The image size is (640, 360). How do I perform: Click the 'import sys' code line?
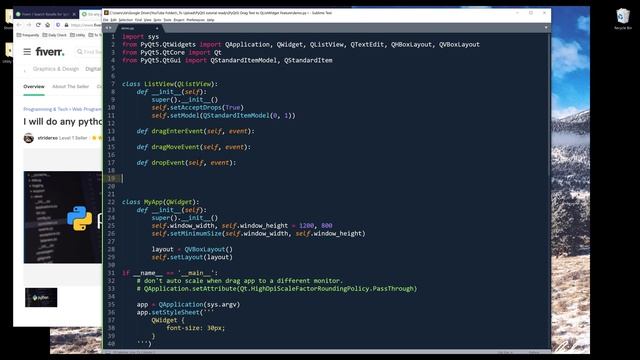point(140,36)
